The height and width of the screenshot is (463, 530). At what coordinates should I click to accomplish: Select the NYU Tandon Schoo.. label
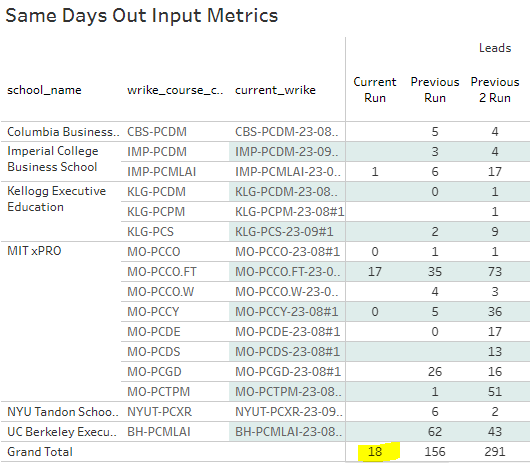click(63, 412)
